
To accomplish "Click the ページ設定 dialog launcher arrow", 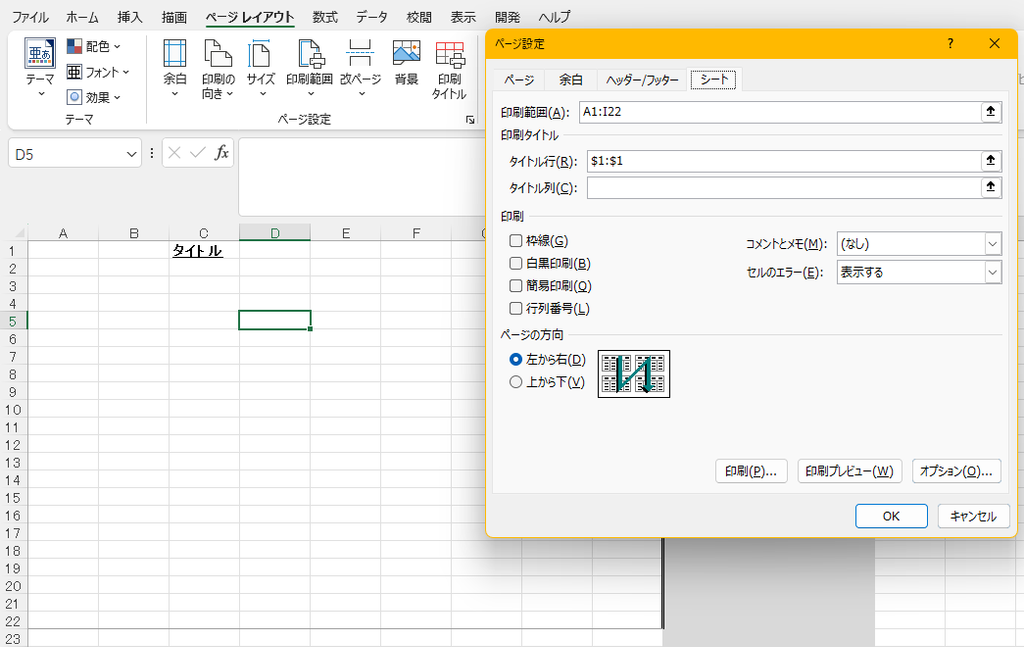I will click(x=470, y=119).
